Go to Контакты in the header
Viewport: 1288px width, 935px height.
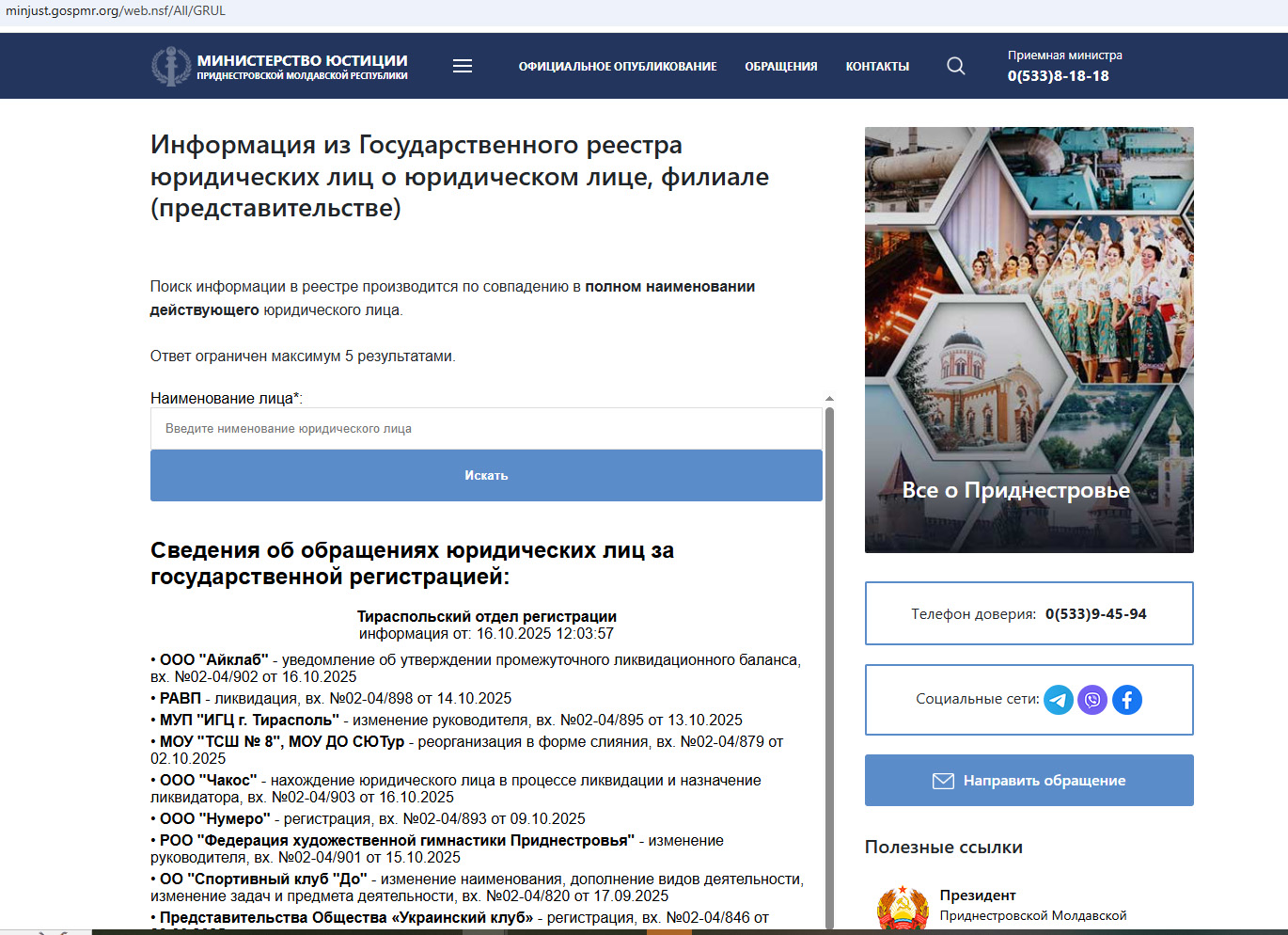(x=876, y=67)
